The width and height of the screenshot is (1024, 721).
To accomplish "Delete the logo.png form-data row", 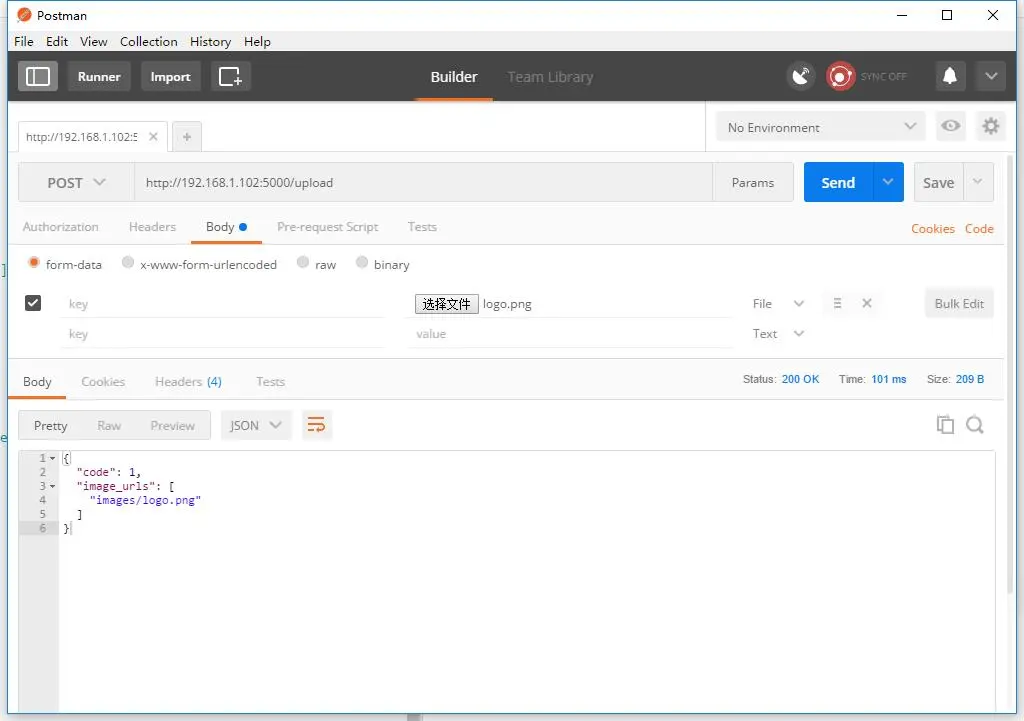I will click(867, 303).
